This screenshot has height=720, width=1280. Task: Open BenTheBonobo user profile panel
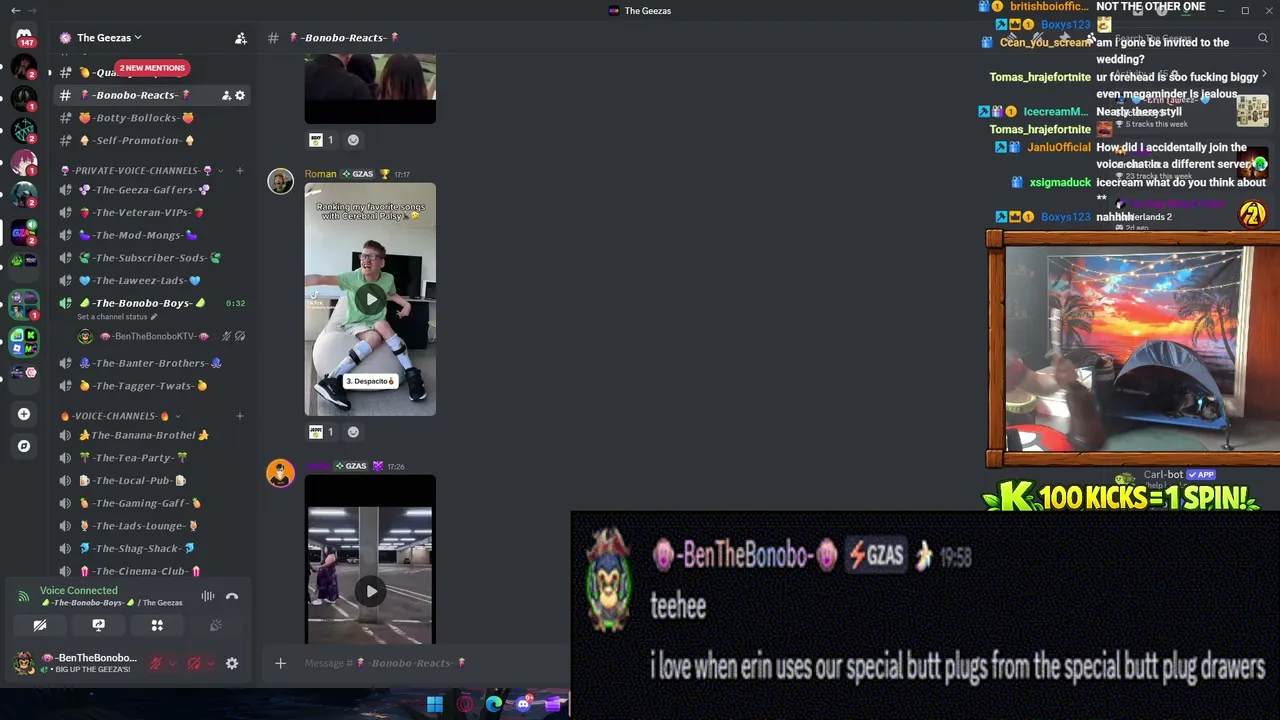(x=77, y=663)
